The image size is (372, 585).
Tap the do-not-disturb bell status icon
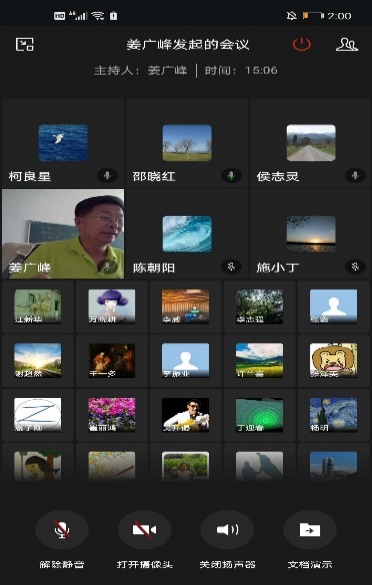point(291,16)
